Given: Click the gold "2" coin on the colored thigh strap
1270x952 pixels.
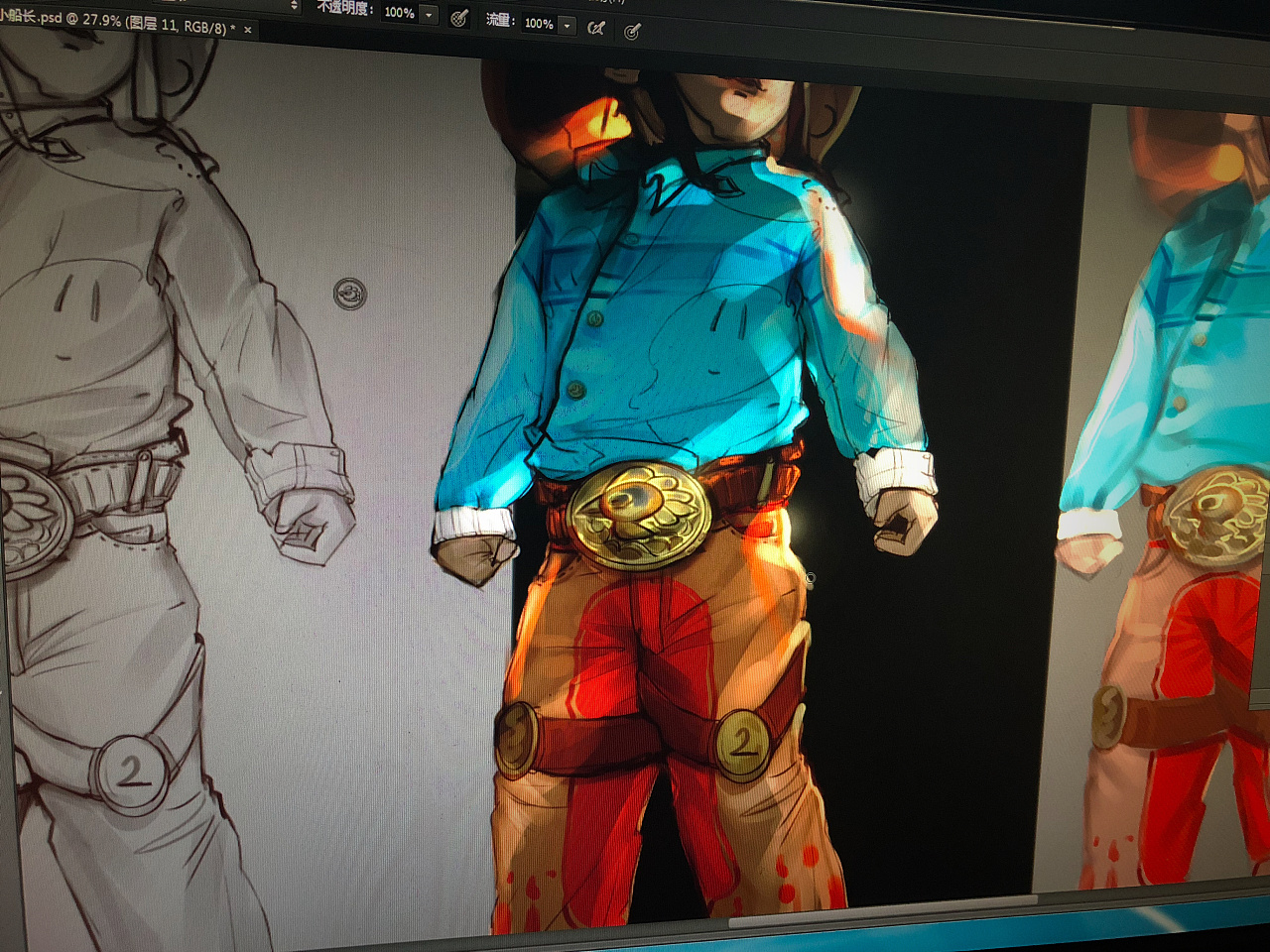Looking at the screenshot, I should [743, 743].
